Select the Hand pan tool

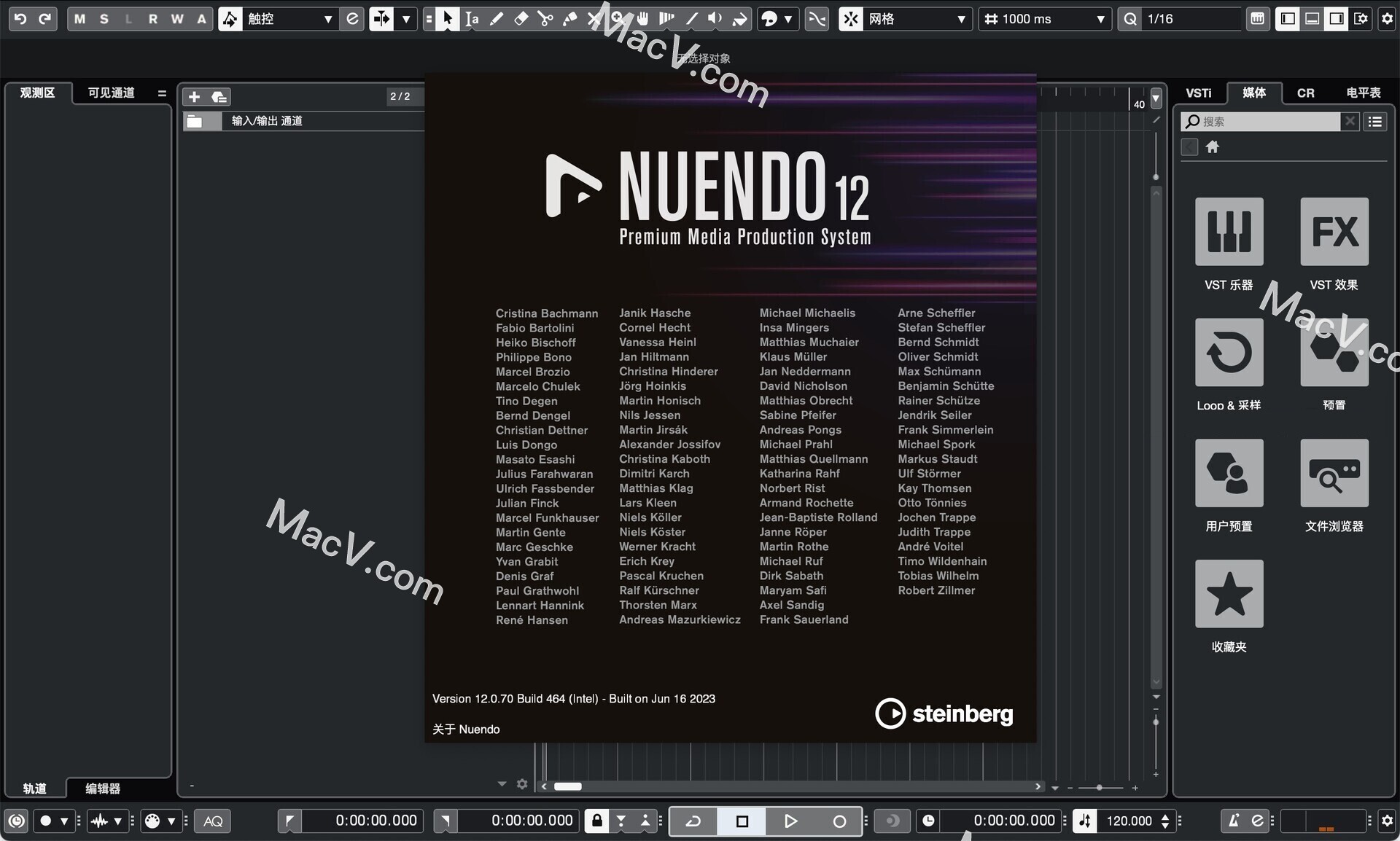coord(642,19)
